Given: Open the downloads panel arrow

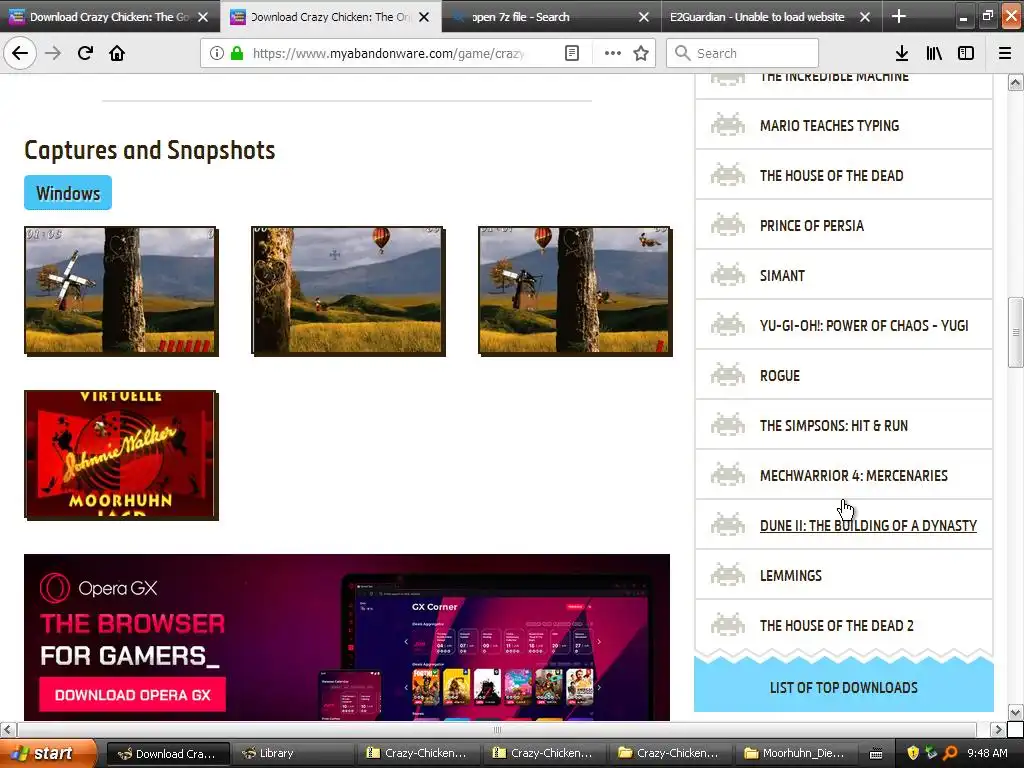Looking at the screenshot, I should point(902,53).
